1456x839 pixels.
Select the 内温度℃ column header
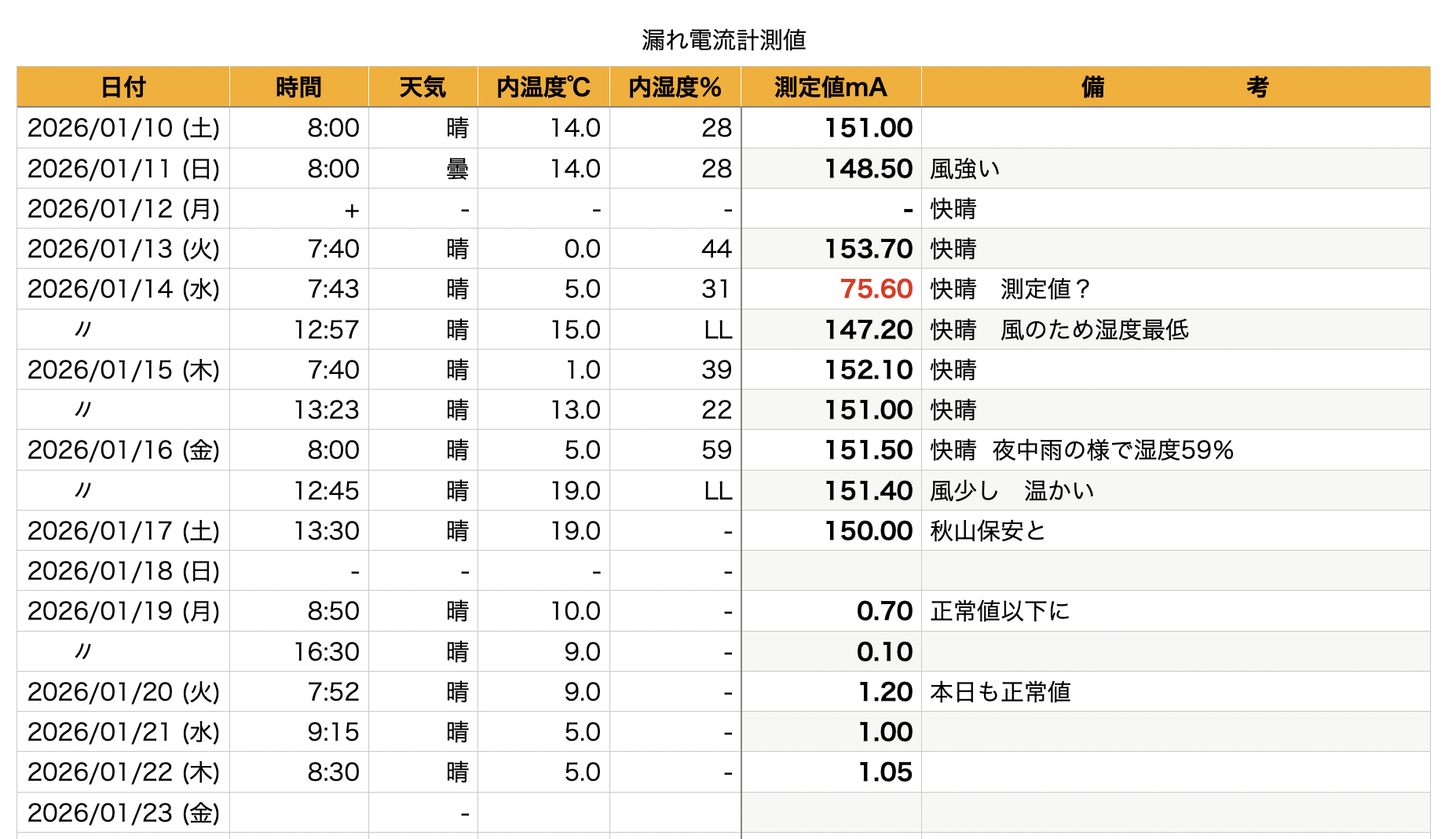543,87
